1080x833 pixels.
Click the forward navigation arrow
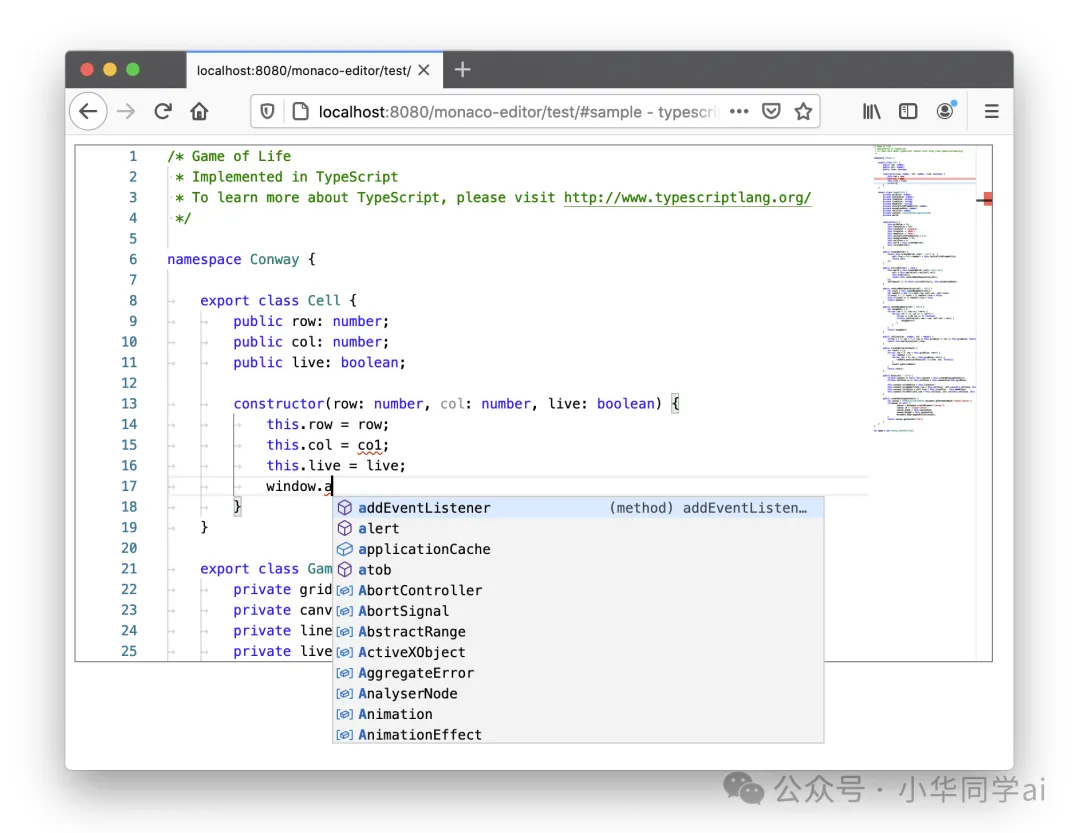(x=126, y=111)
